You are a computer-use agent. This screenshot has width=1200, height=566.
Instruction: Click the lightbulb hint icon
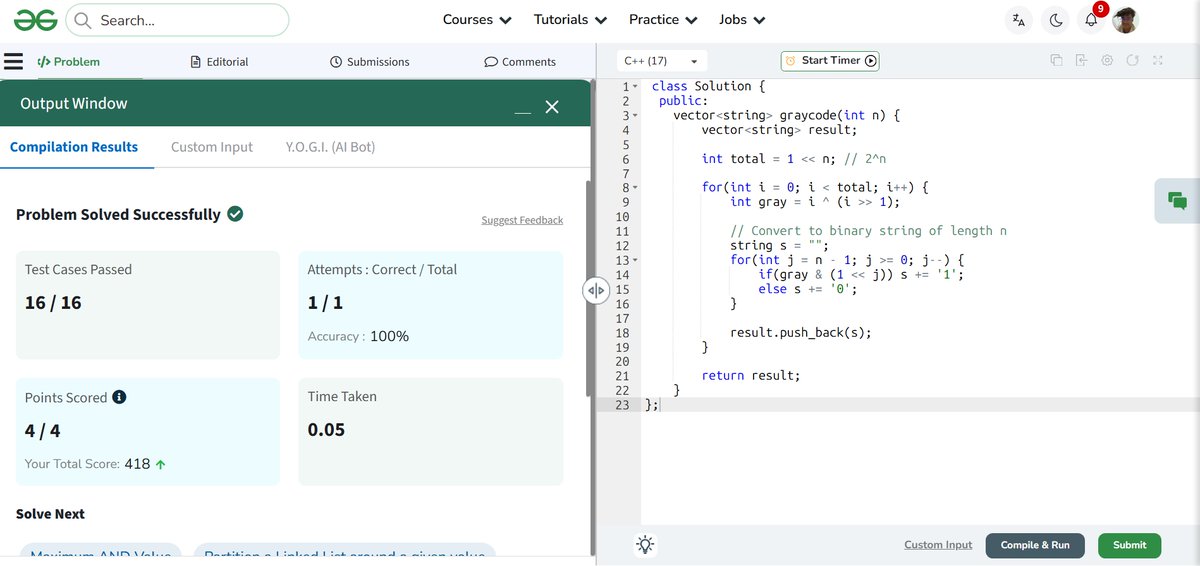(x=646, y=545)
